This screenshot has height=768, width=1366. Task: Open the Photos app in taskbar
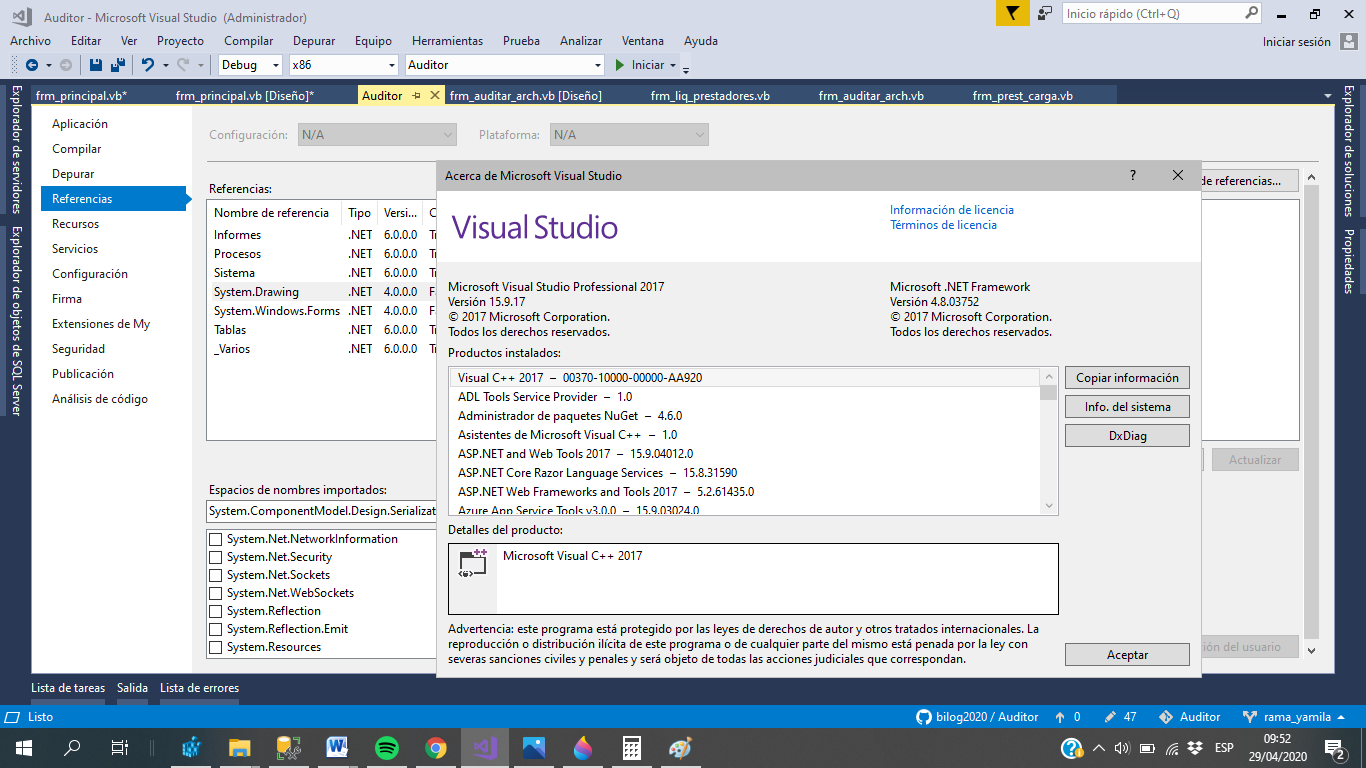point(534,748)
